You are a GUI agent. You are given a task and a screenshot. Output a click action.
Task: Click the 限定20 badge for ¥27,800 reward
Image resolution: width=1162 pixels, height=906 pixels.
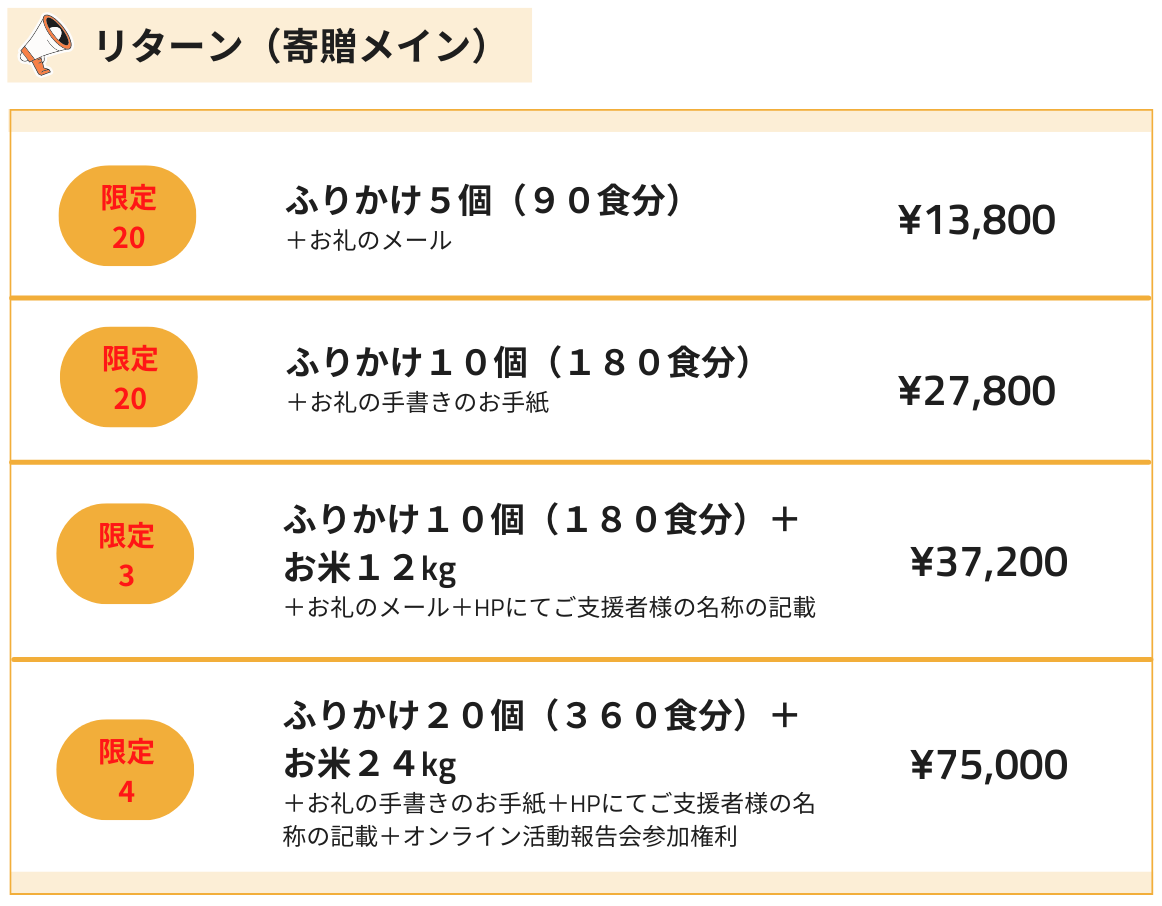click(x=129, y=378)
